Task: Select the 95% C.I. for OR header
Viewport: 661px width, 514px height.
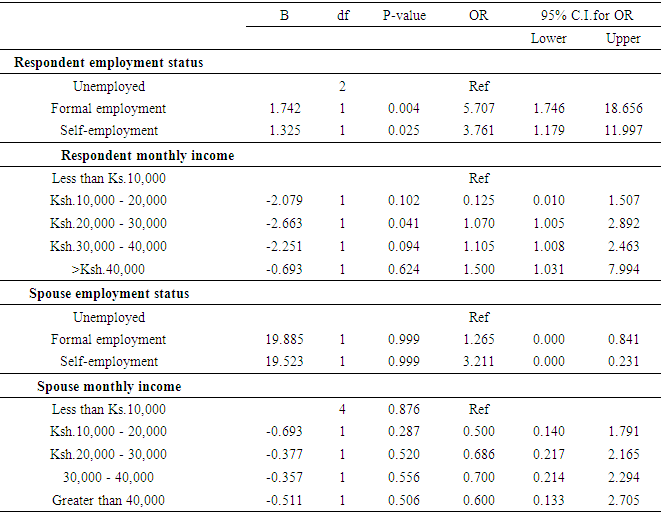Action: (586, 16)
